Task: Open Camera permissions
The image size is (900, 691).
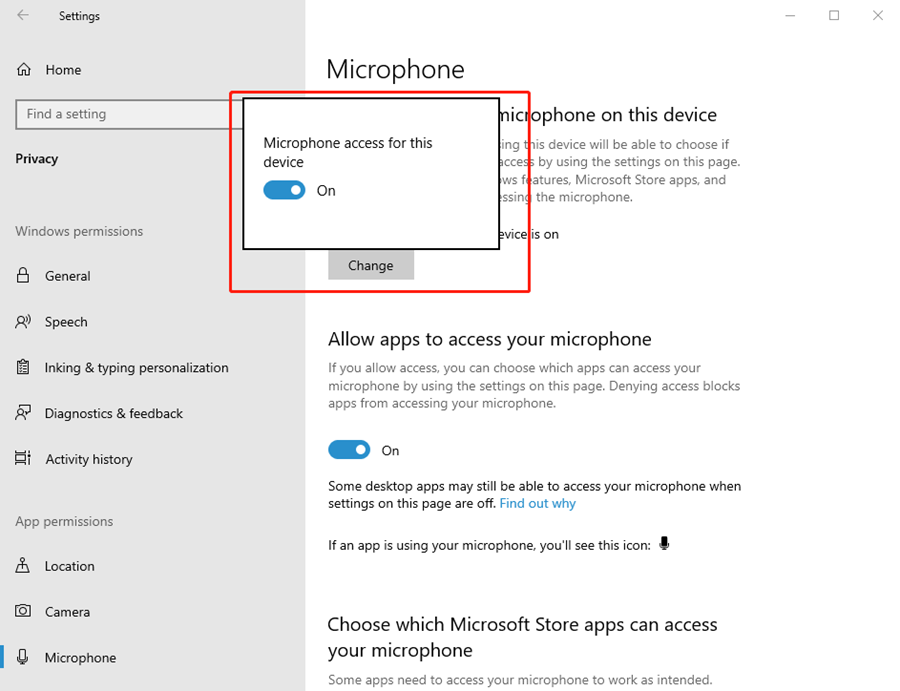Action: click(67, 612)
